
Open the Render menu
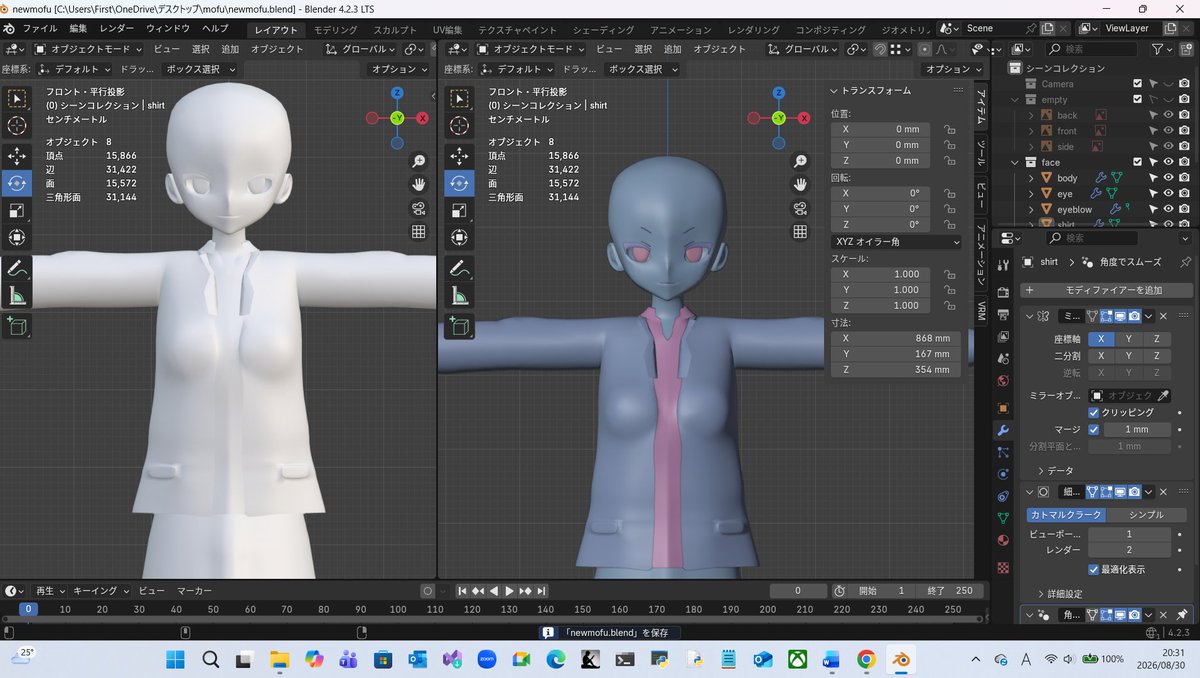pyautogui.click(x=118, y=29)
